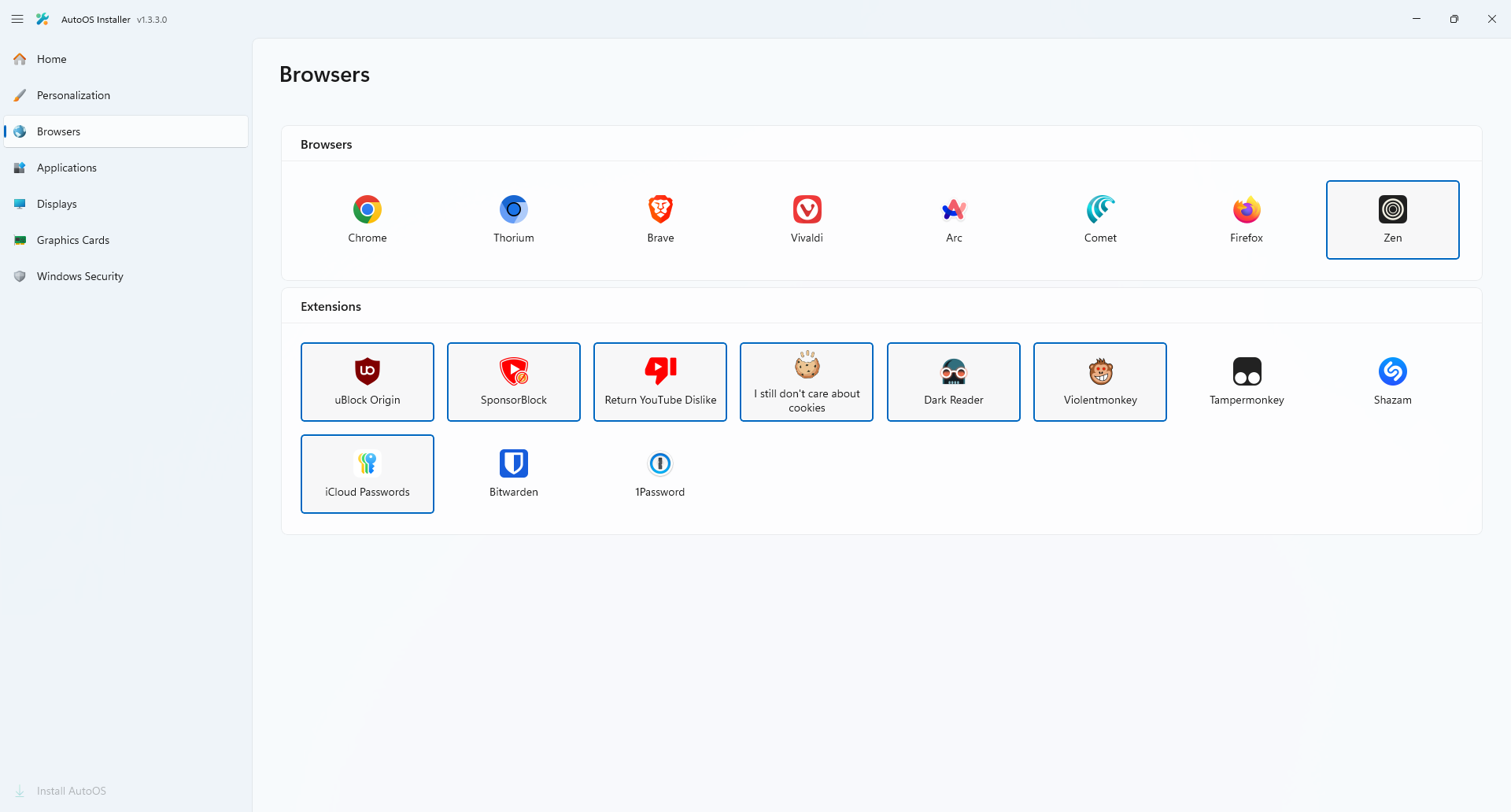
Task: Click the Browsers page title
Action: point(324,74)
